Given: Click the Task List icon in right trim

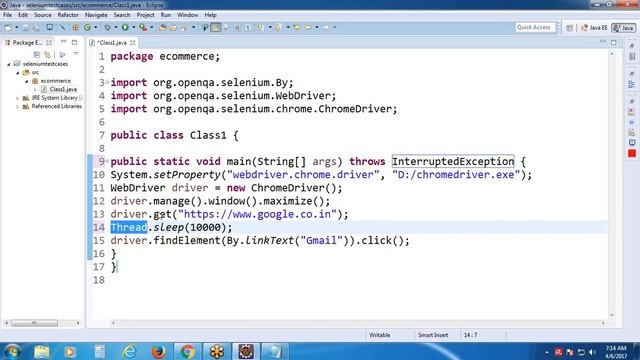Looking at the screenshot, I should [x=632, y=56].
